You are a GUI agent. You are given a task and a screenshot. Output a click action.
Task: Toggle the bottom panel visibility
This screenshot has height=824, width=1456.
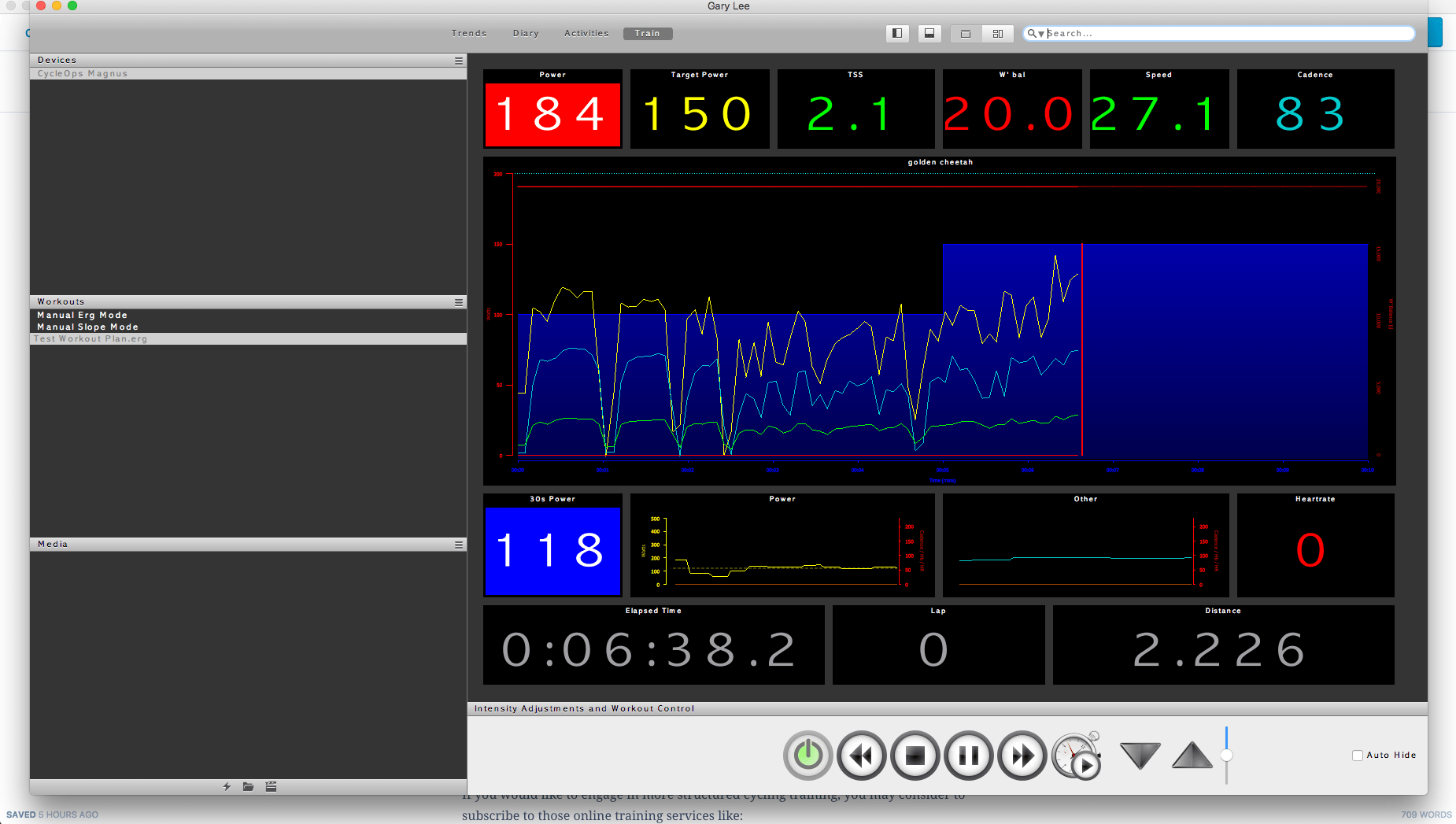point(929,33)
